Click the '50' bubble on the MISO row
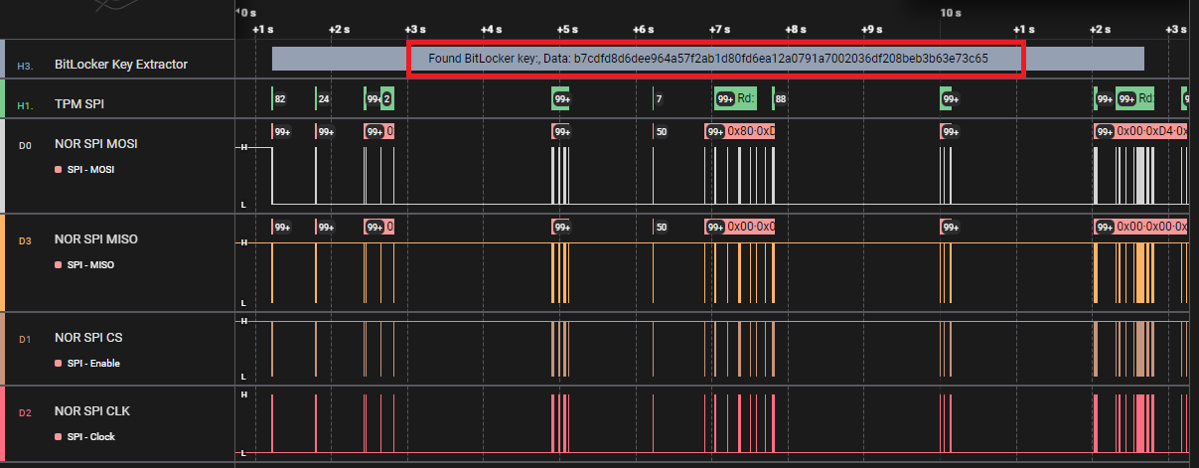This screenshot has width=1199, height=468. click(660, 227)
